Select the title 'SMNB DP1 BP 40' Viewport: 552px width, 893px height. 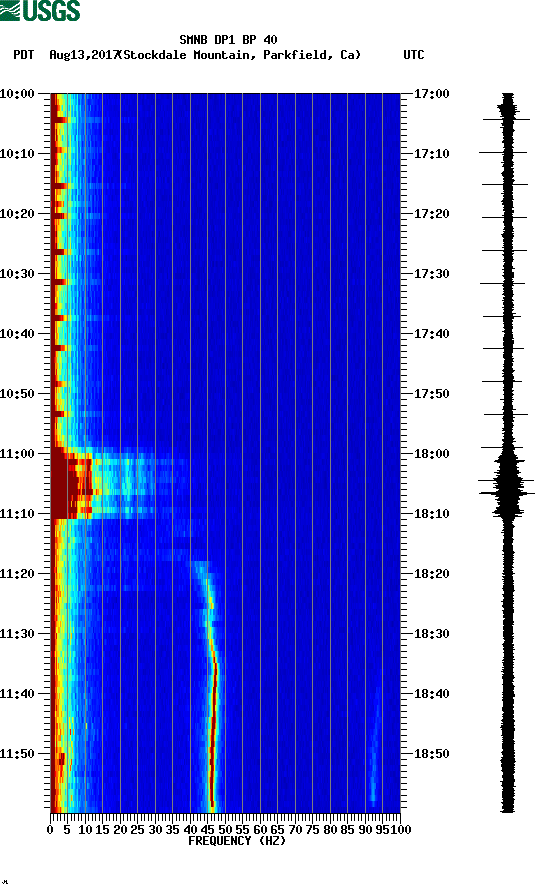click(x=228, y=40)
